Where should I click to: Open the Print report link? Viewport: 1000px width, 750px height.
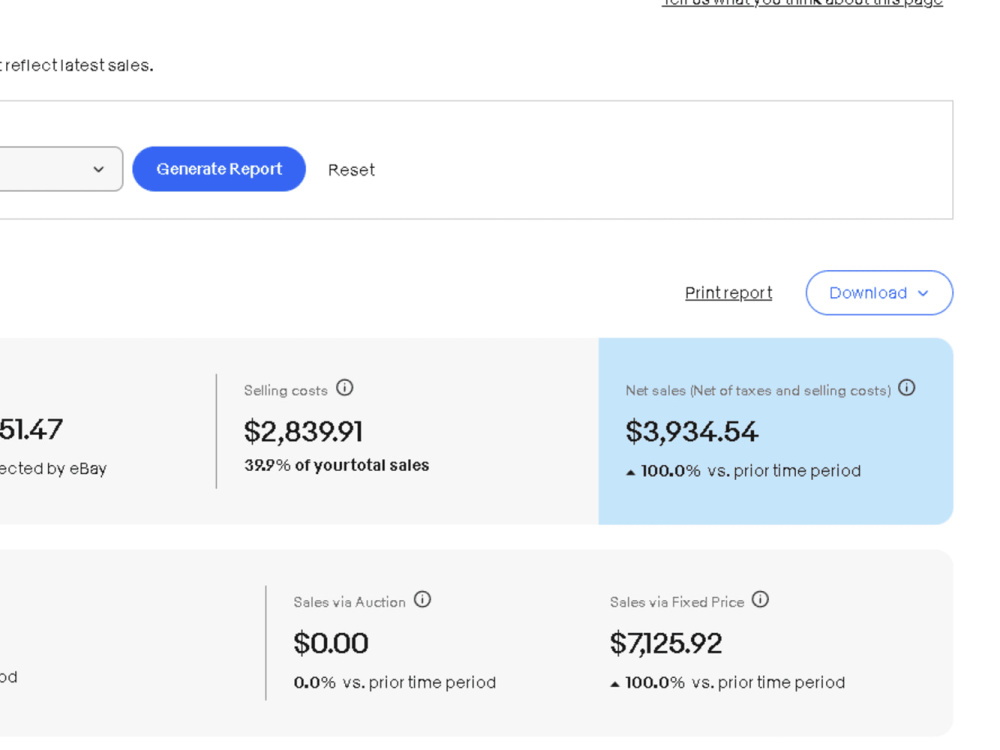[728, 293]
